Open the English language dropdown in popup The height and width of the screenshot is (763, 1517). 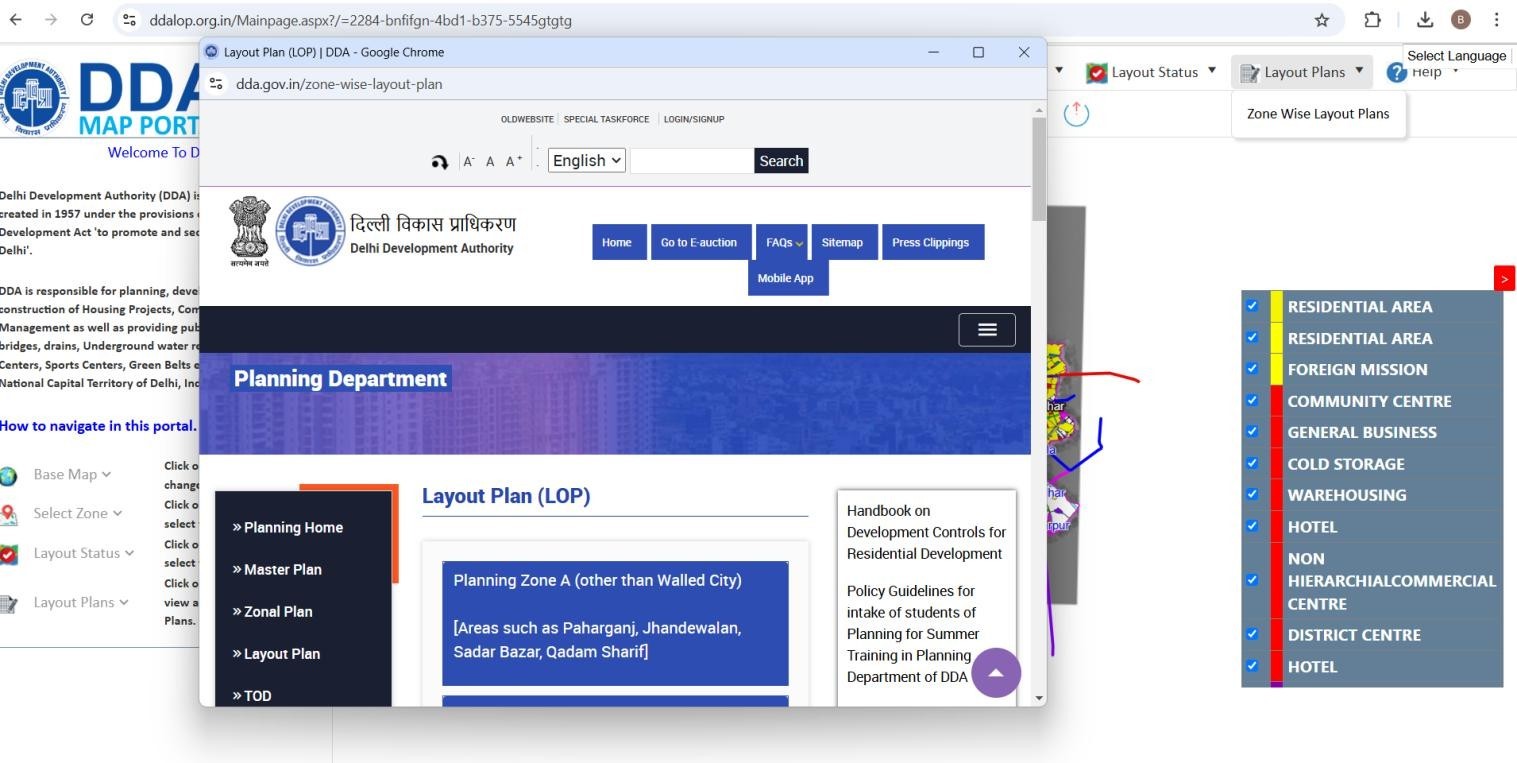[587, 160]
